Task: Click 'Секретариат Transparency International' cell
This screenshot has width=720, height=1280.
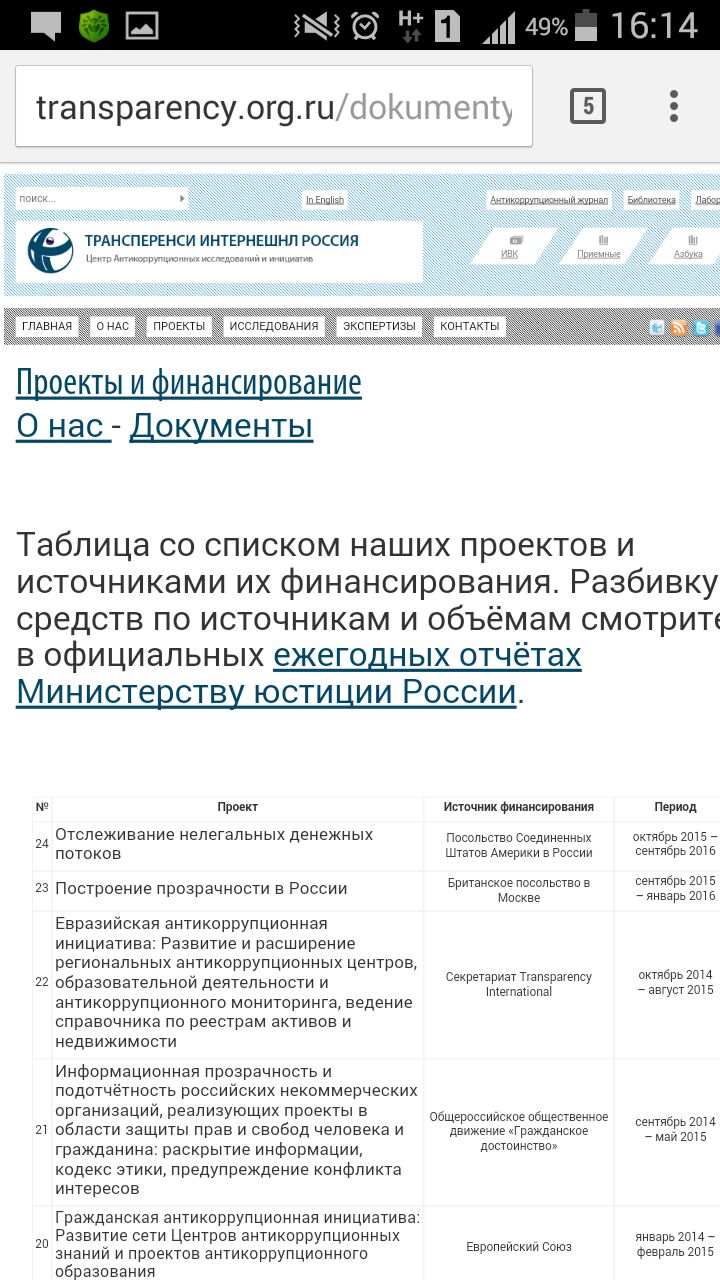Action: [x=519, y=984]
